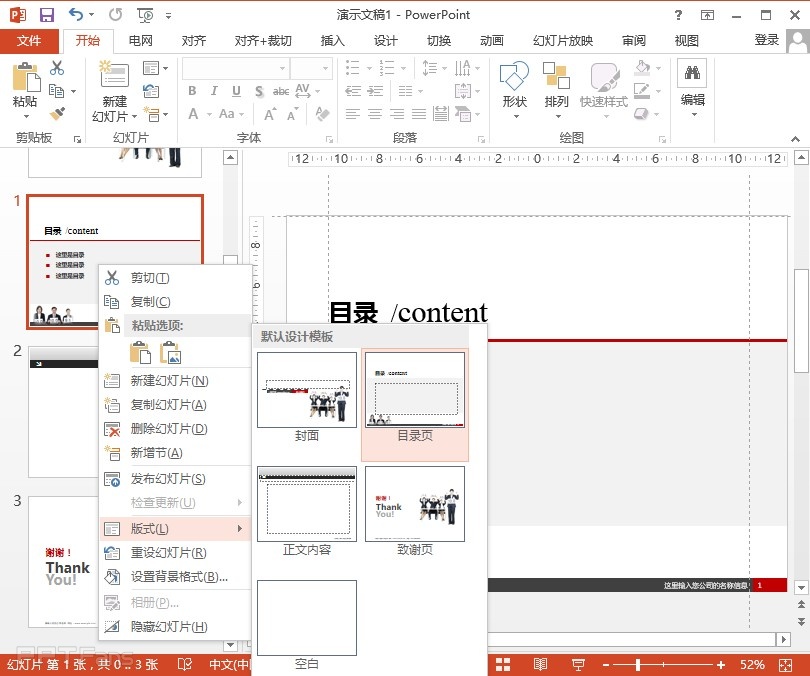Open the Shapes gallery icon

click(x=514, y=80)
